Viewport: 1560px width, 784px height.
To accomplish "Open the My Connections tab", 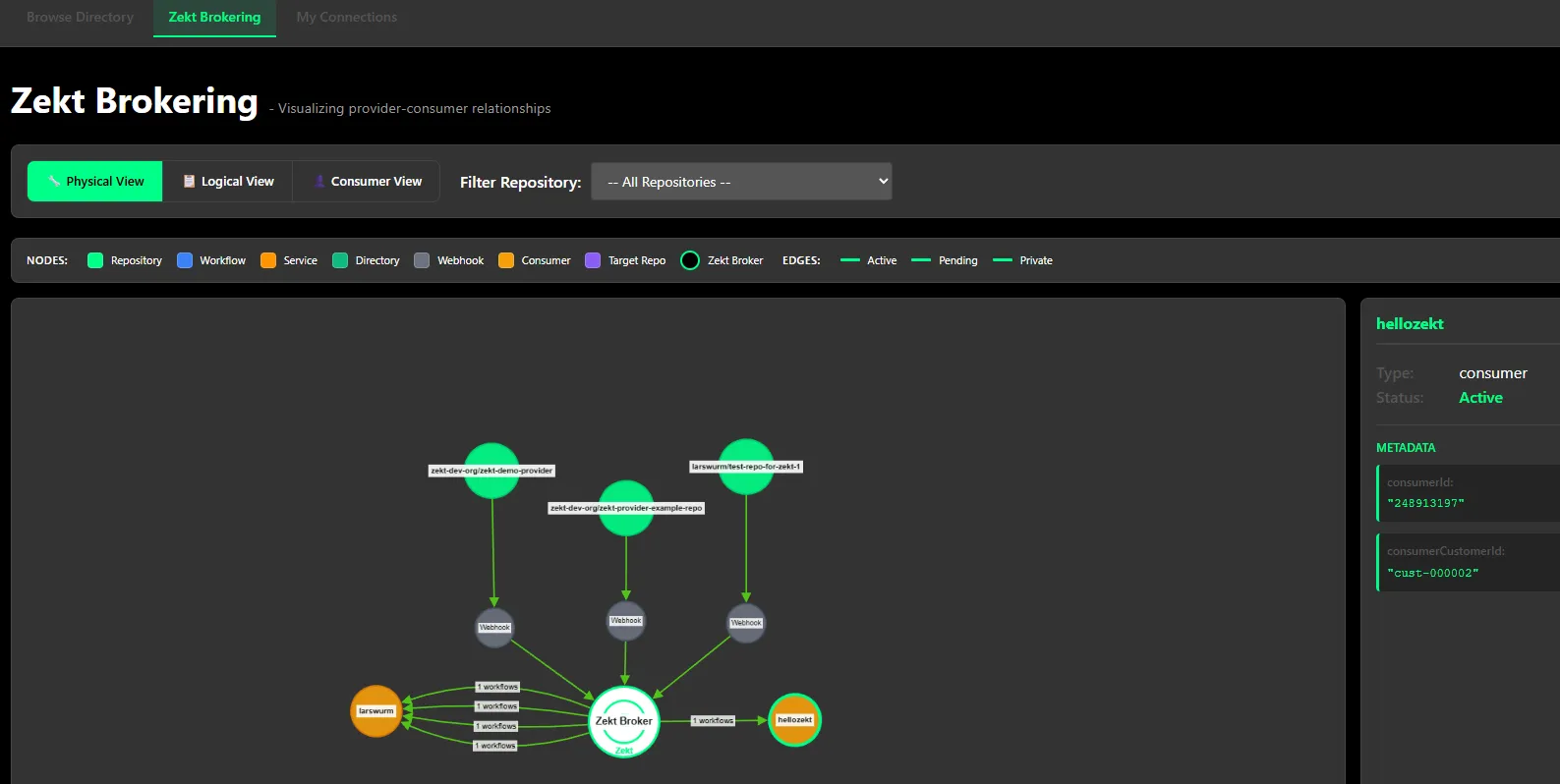I will point(347,18).
